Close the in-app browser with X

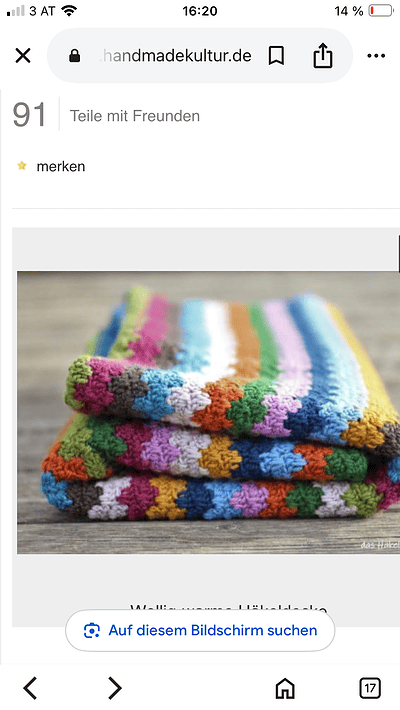coord(23,56)
